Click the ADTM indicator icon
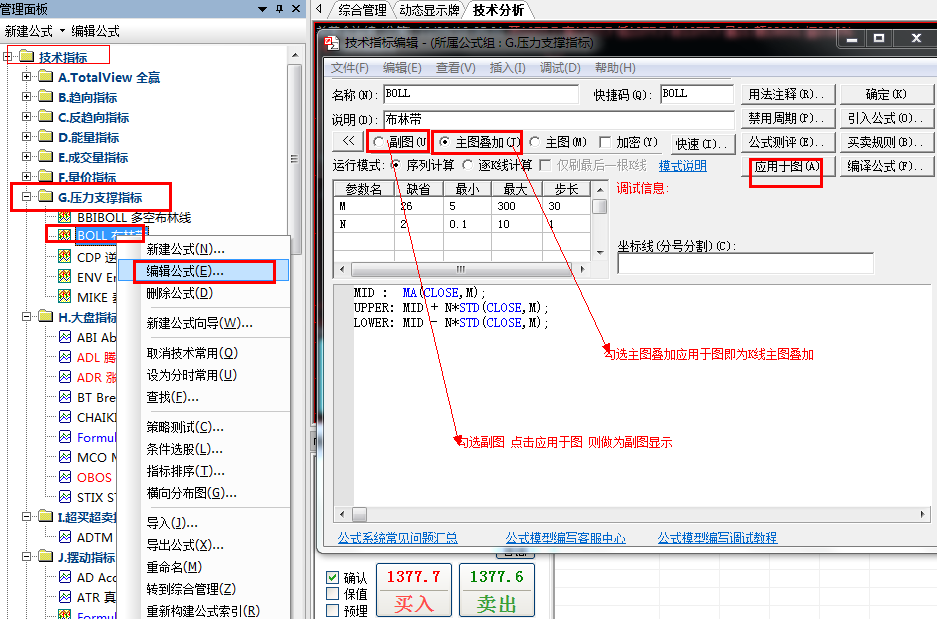 point(65,537)
